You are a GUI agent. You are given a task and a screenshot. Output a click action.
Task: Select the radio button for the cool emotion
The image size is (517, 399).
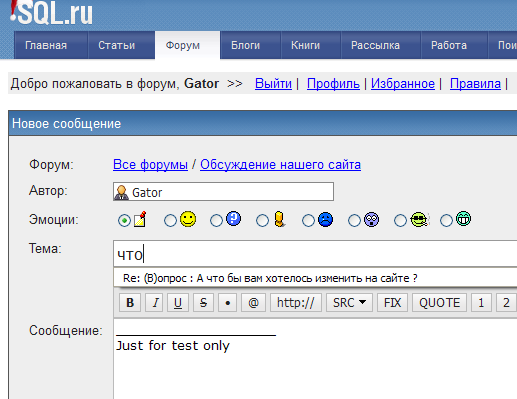coord(400,220)
